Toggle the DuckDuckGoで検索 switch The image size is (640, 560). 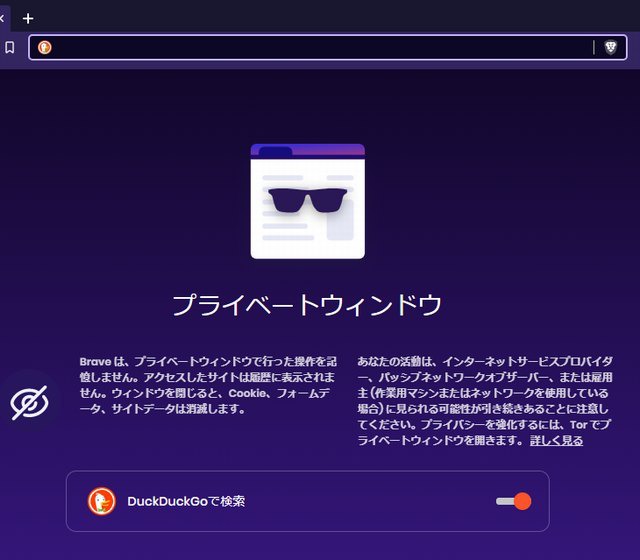tap(514, 501)
